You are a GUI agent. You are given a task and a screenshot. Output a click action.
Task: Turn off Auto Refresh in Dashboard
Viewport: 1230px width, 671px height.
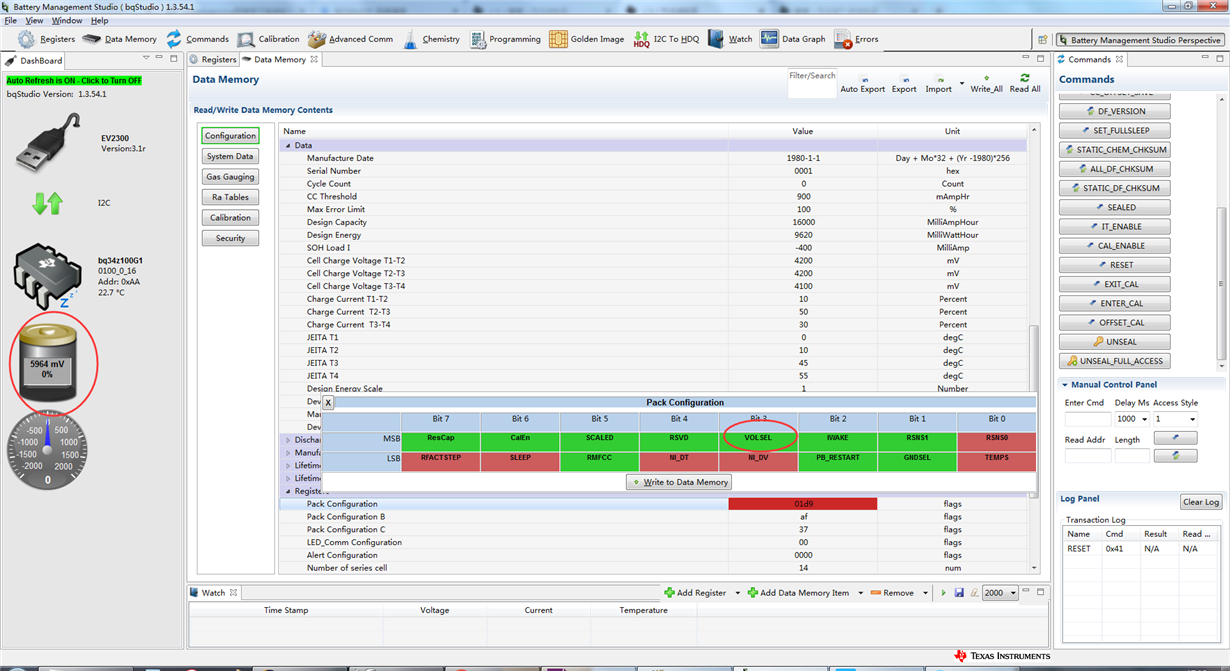point(74,80)
